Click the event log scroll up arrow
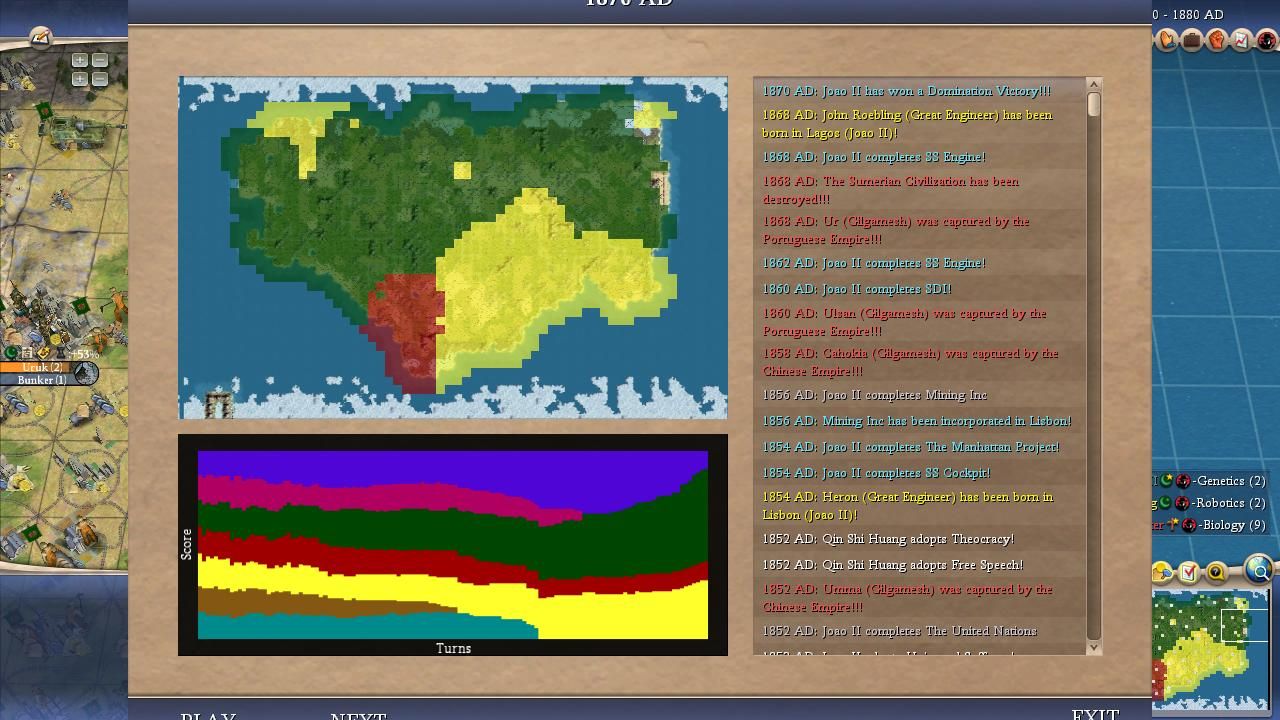This screenshot has width=1280, height=720. (x=1093, y=85)
